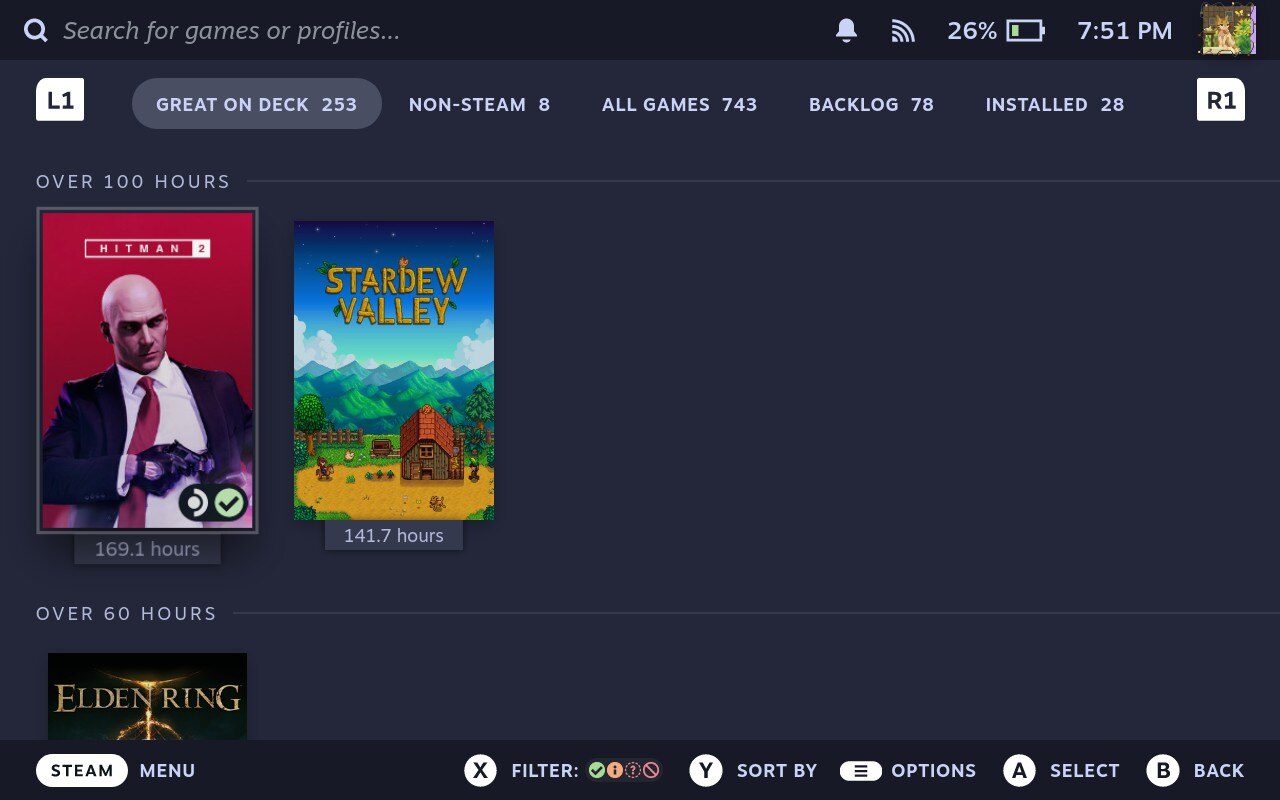Collapse the OVER 100 HOURS section
The image size is (1280, 800).
[133, 181]
